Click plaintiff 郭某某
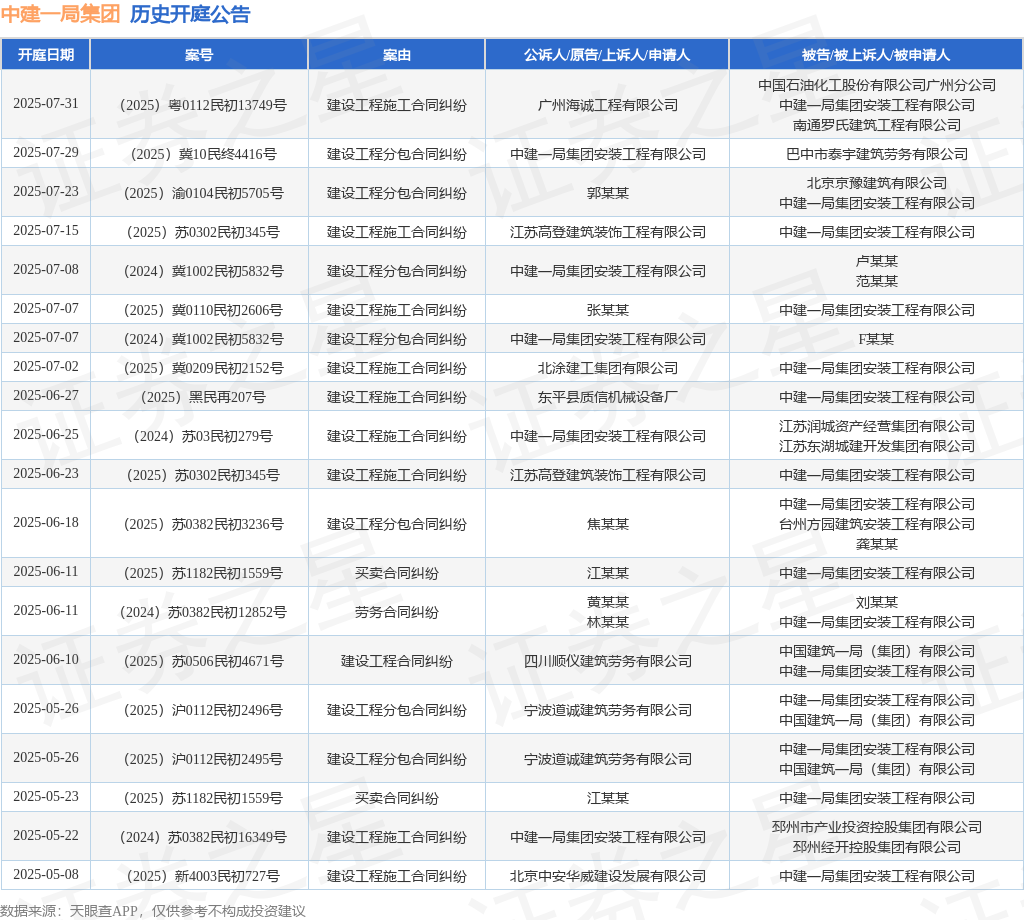 coord(607,193)
